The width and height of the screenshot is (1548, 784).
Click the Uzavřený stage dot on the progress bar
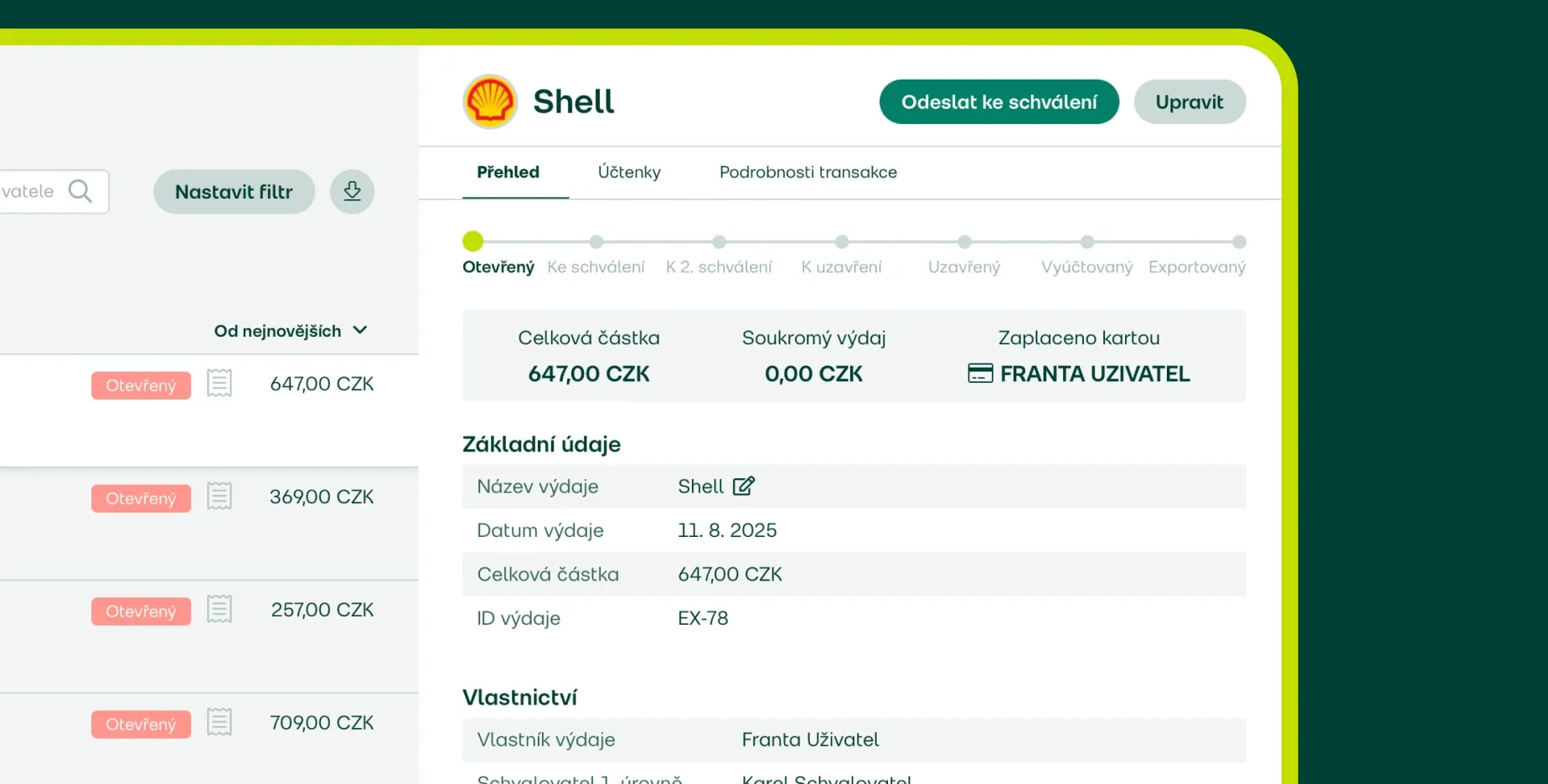click(x=964, y=242)
